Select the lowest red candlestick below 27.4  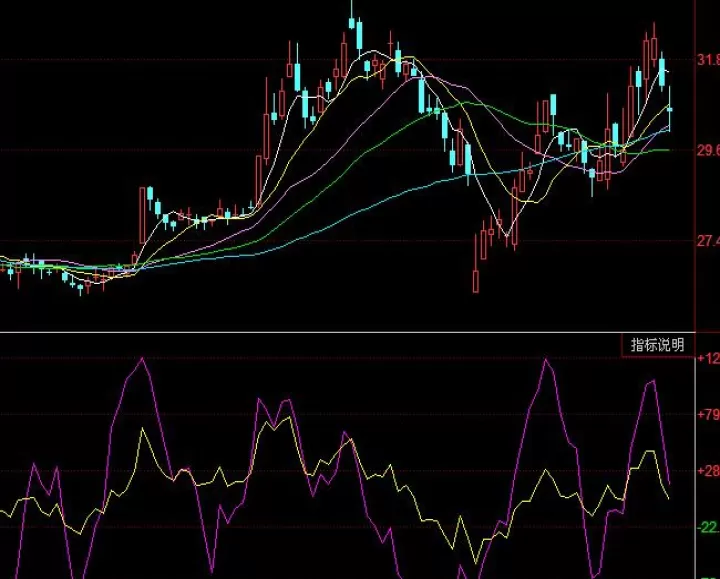[x=476, y=281]
